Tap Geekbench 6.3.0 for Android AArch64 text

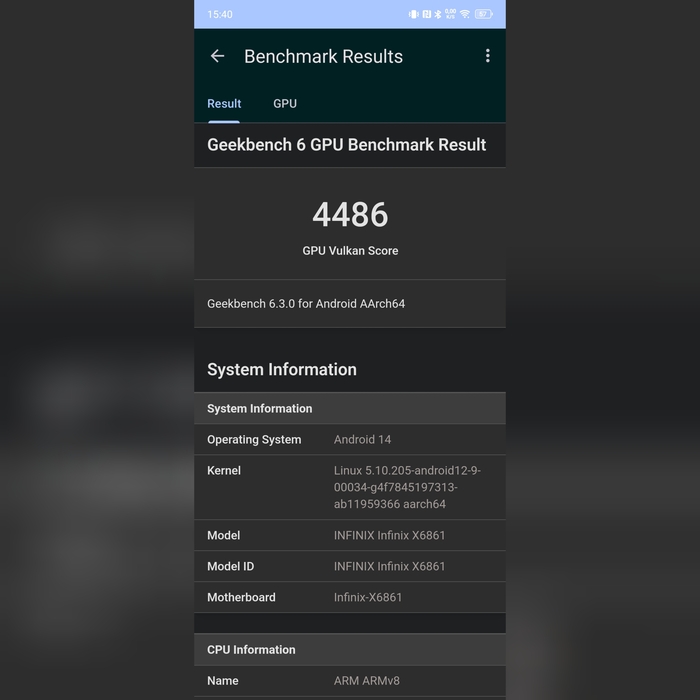(x=306, y=304)
